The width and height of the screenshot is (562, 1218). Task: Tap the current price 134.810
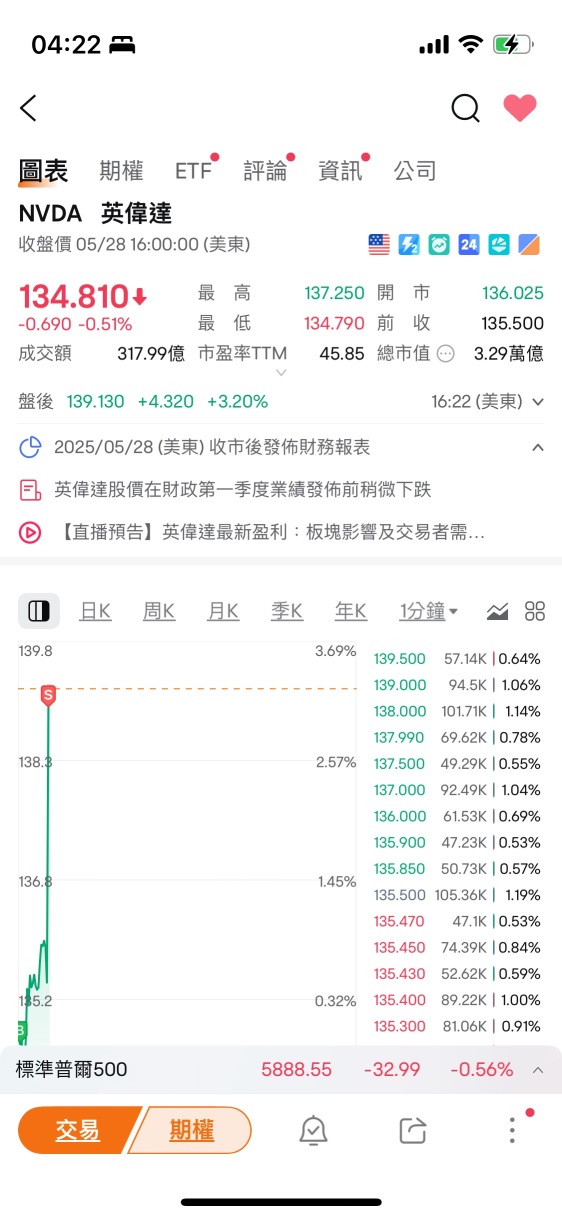(x=73, y=296)
